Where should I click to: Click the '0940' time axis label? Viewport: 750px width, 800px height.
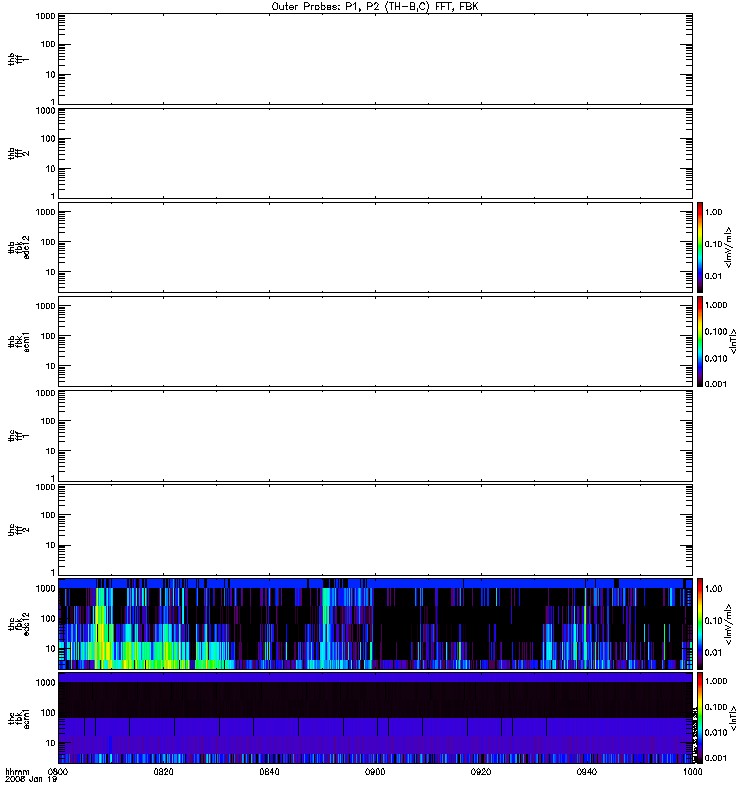click(587, 772)
